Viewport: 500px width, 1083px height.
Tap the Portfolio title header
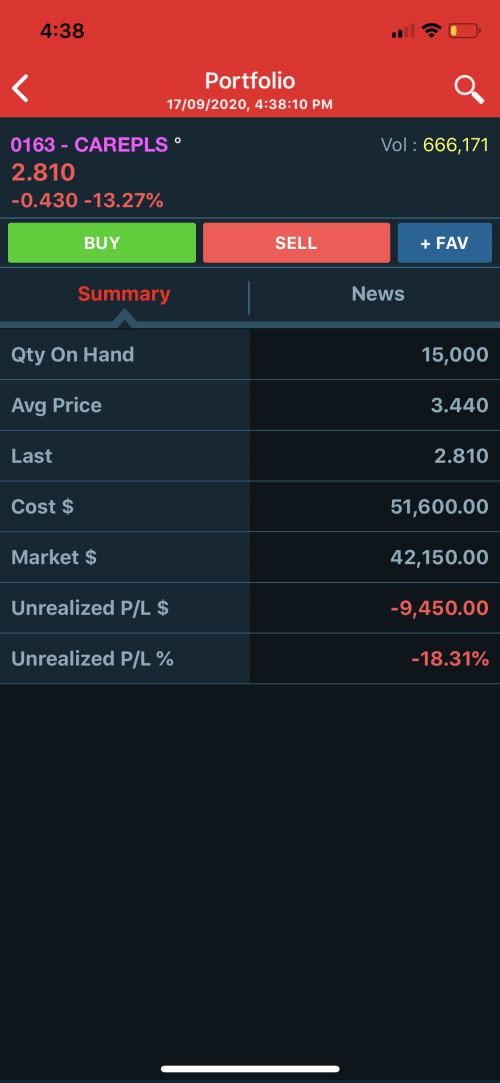(250, 82)
